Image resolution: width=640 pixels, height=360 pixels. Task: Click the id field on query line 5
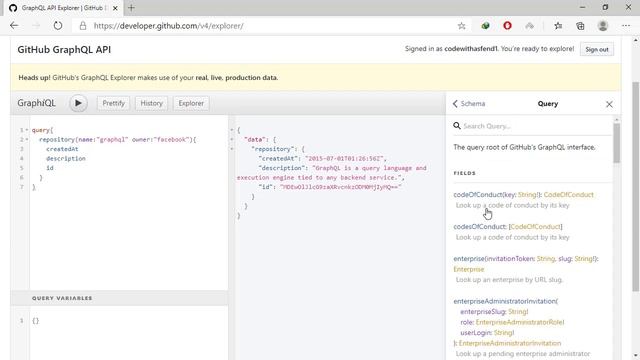coord(50,168)
